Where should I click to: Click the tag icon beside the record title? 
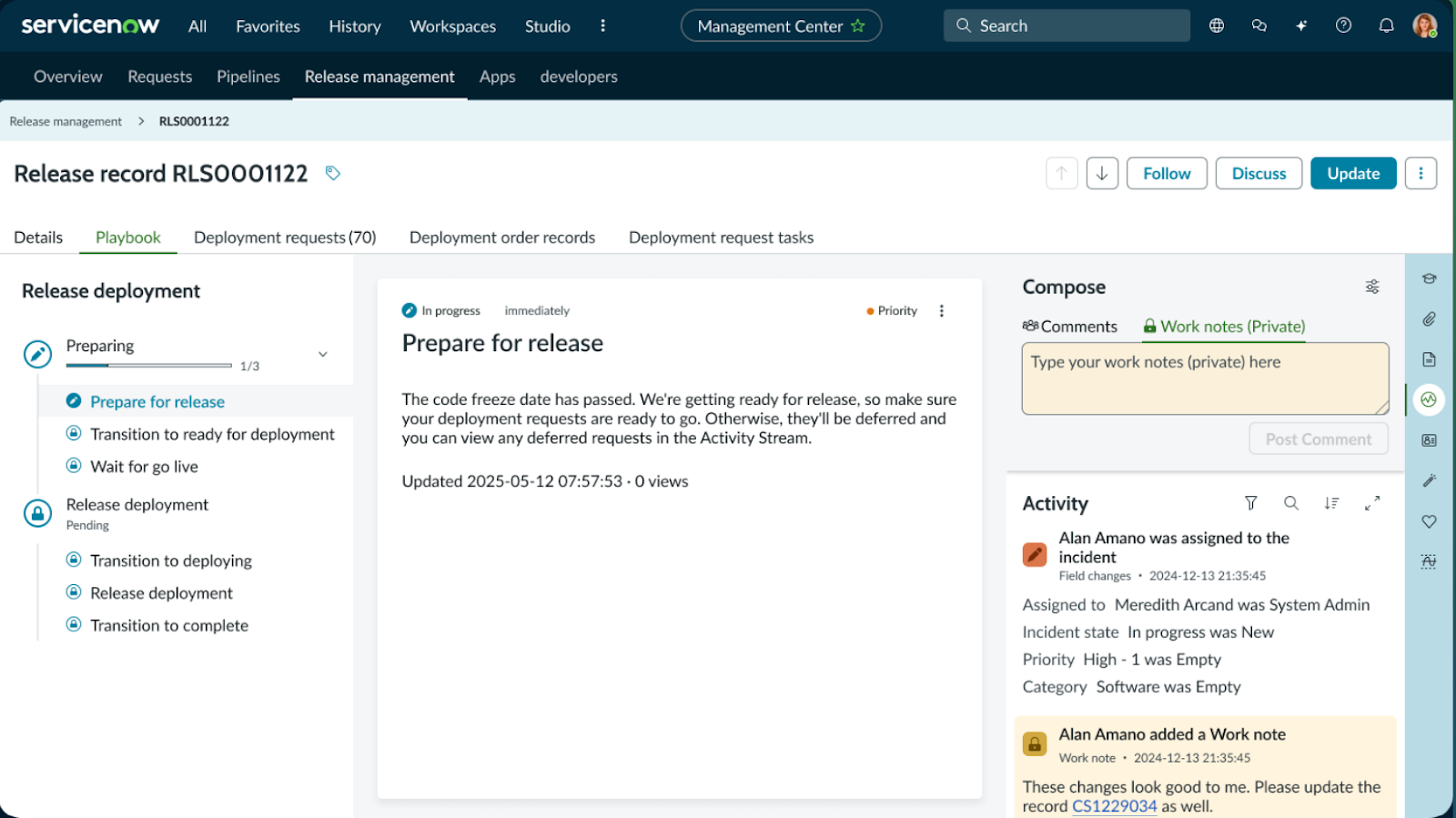tap(333, 173)
